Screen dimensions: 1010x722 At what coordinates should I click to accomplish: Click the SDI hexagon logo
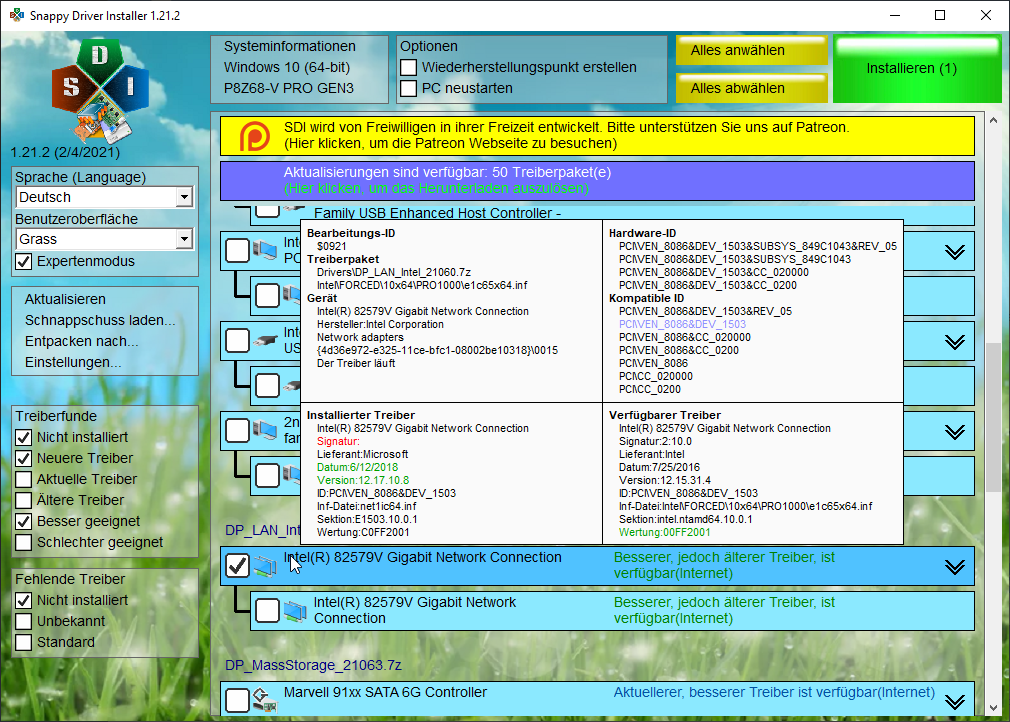[100, 91]
